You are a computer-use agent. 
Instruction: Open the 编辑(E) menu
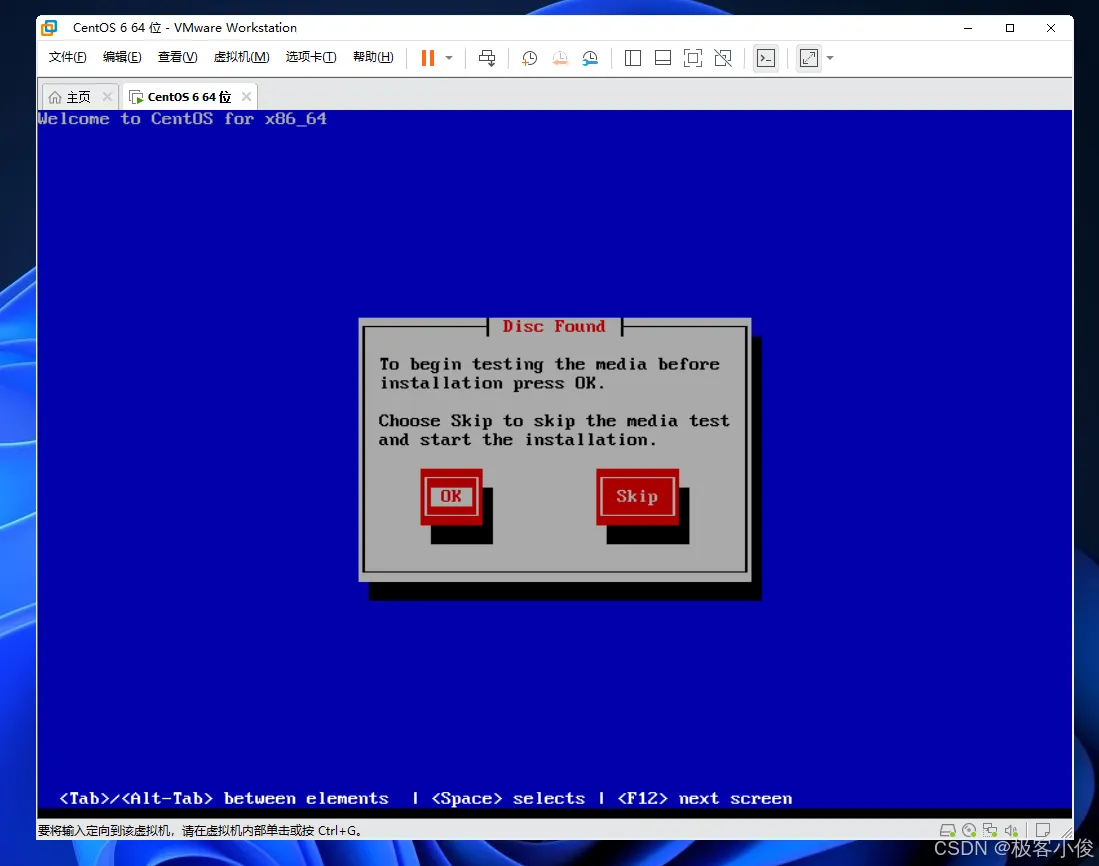click(x=122, y=57)
